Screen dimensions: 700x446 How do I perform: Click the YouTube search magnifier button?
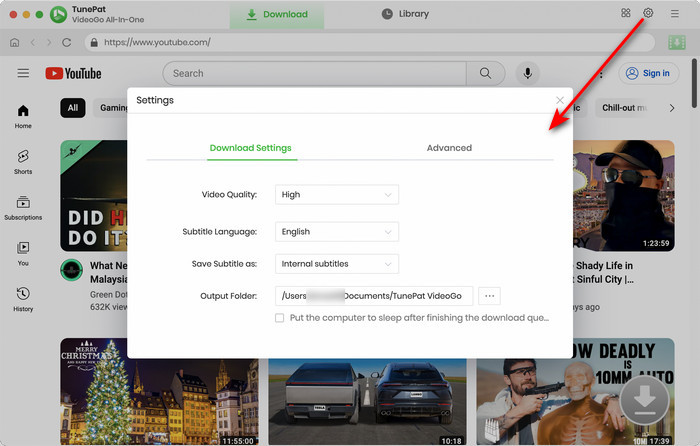(x=485, y=73)
